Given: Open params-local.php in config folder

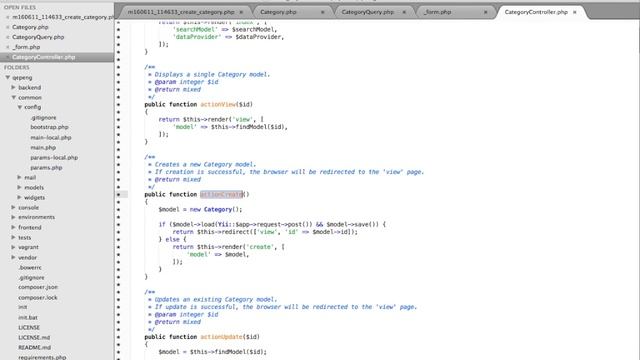Looking at the screenshot, I should [x=54, y=158].
